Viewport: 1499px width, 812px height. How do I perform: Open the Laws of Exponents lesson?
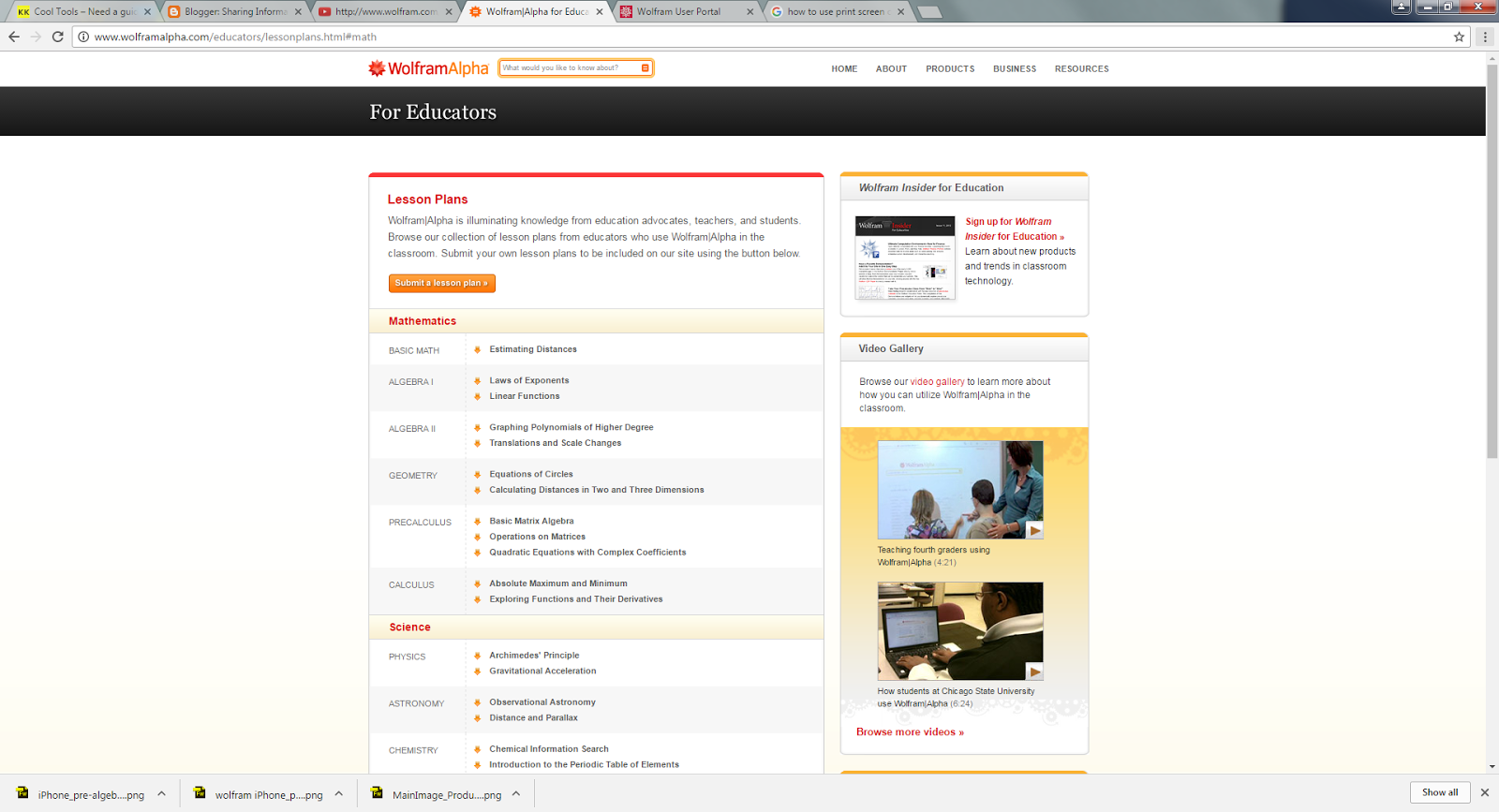[529, 380]
